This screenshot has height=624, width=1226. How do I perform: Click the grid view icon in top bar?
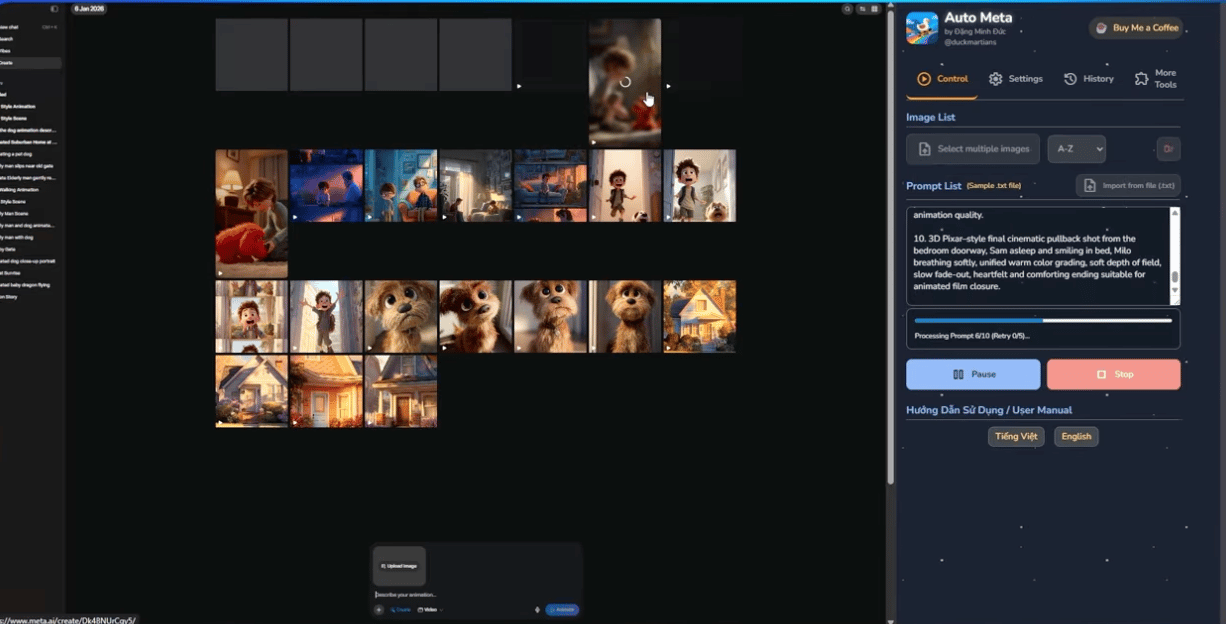[875, 9]
